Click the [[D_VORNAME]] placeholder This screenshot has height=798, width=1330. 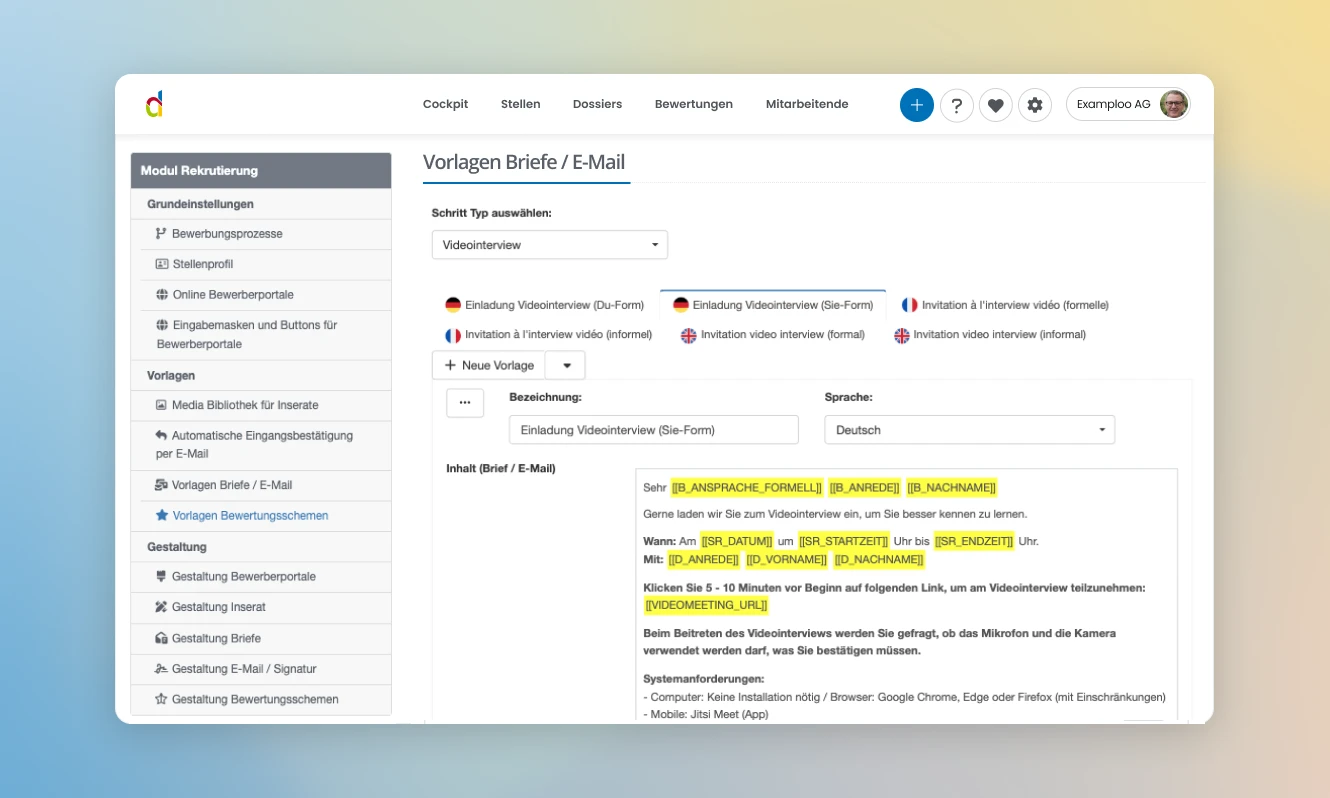(x=787, y=559)
